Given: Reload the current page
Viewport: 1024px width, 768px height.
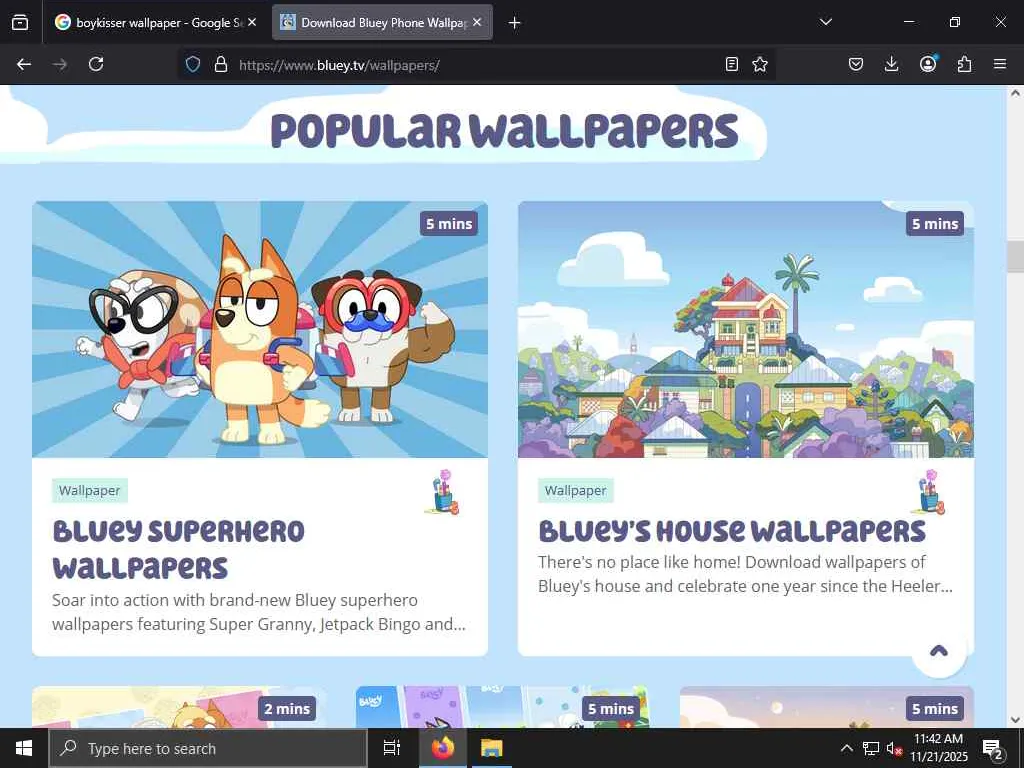Looking at the screenshot, I should (x=96, y=64).
